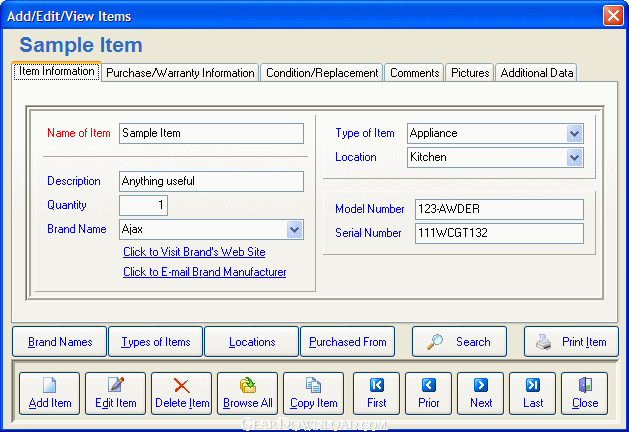Open the Brand Names list button
The width and height of the screenshot is (629, 432).
pos(60,342)
